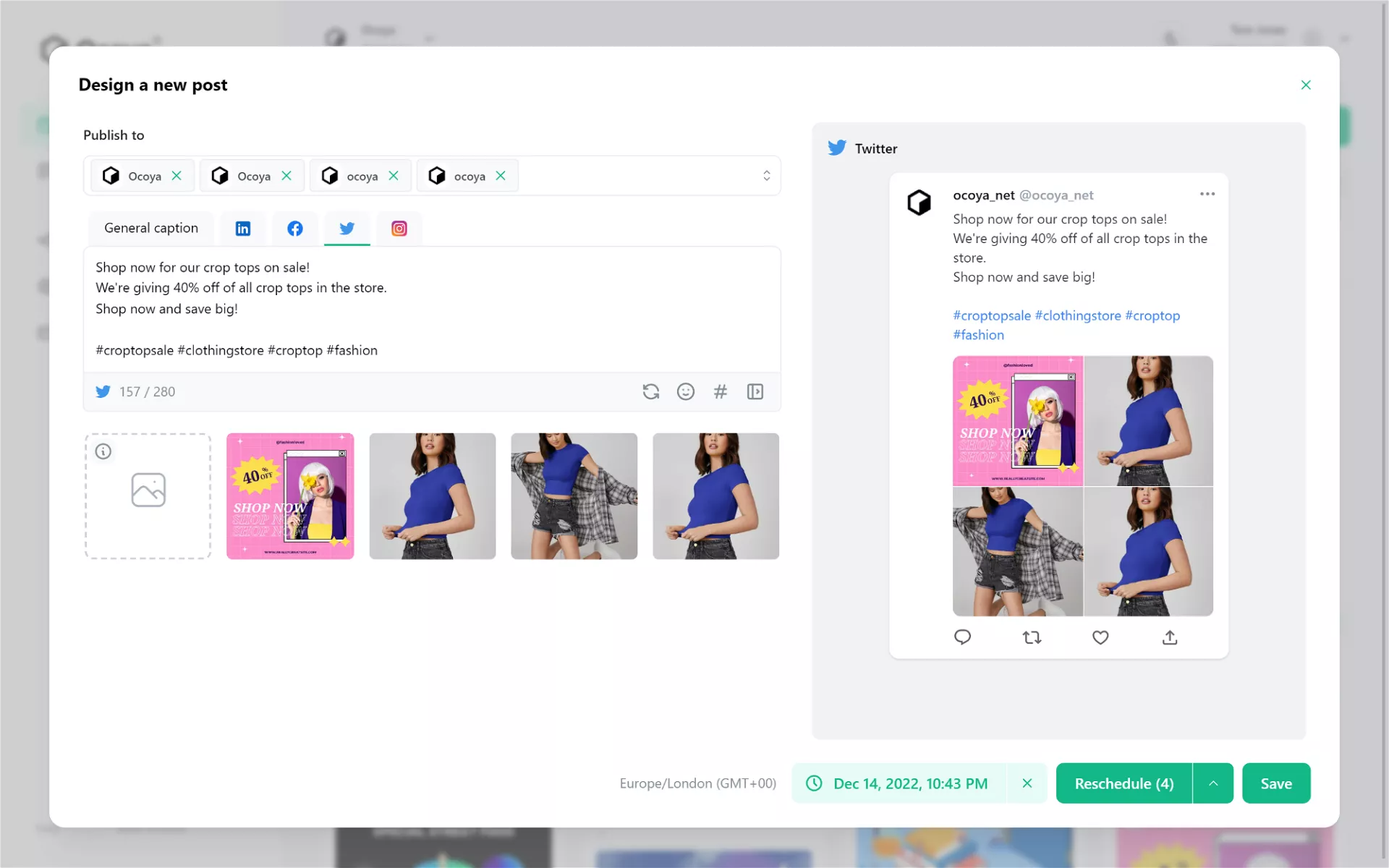1389x868 pixels.
Task: Clear the scheduled date and time
Action: [1027, 783]
